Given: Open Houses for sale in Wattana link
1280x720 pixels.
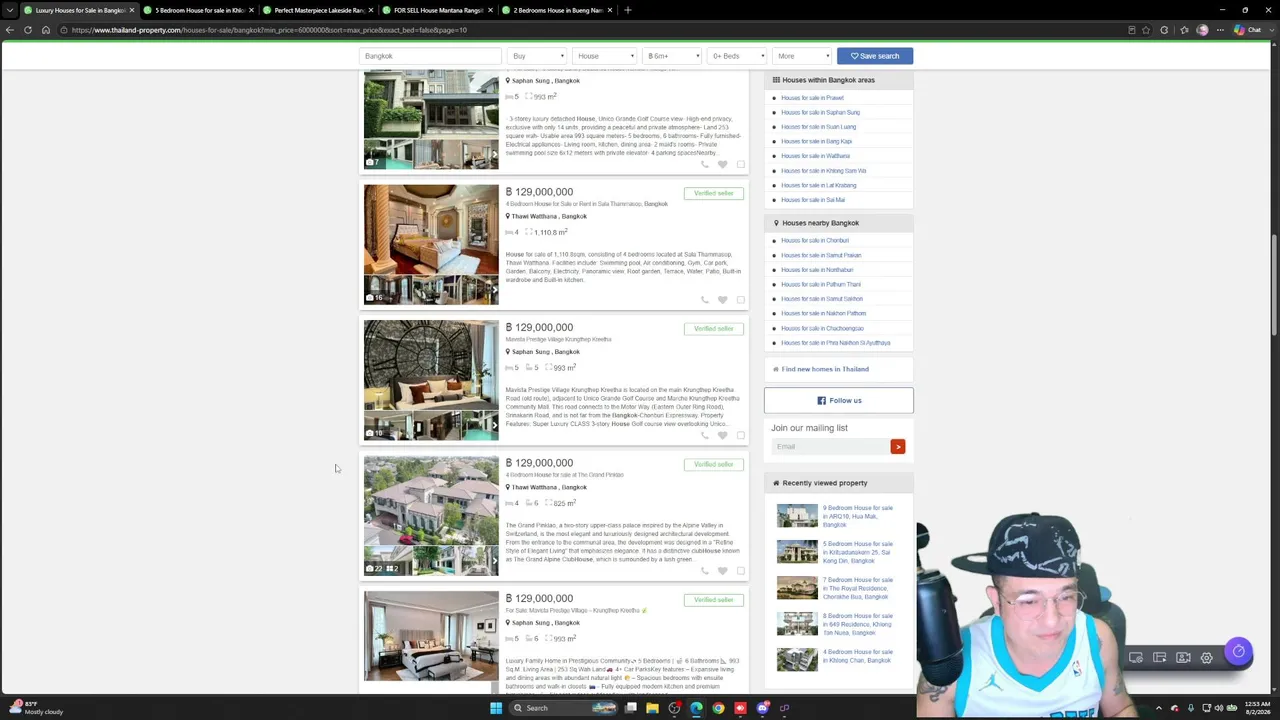Looking at the screenshot, I should pos(815,156).
